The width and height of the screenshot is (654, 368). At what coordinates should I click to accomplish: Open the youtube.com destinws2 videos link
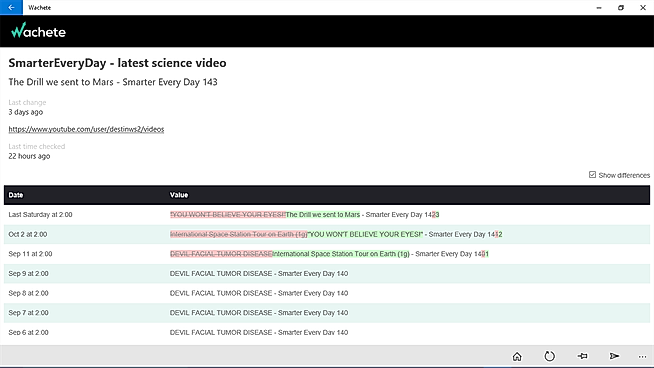click(x=86, y=129)
